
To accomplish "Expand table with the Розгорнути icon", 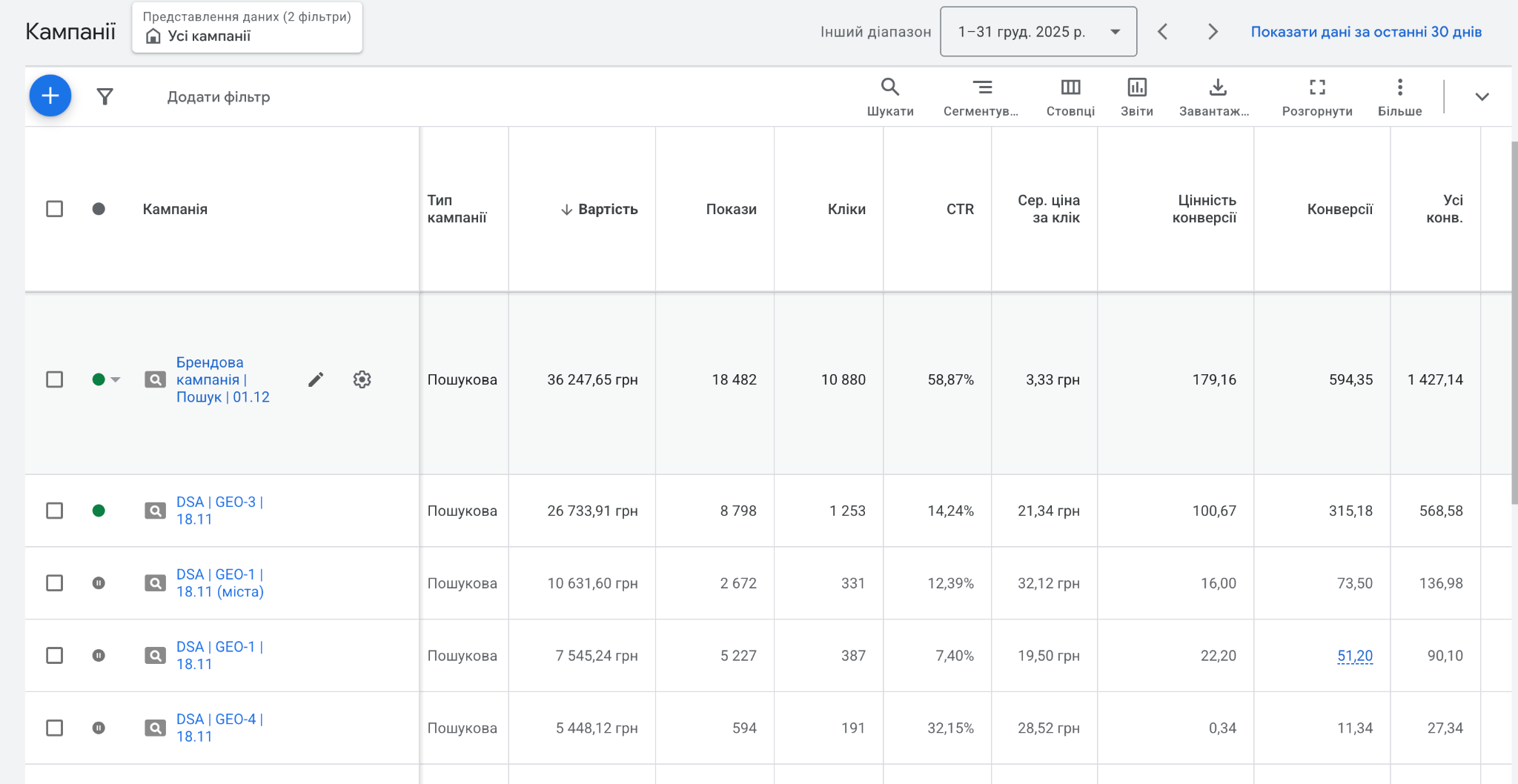I will coord(1316,96).
